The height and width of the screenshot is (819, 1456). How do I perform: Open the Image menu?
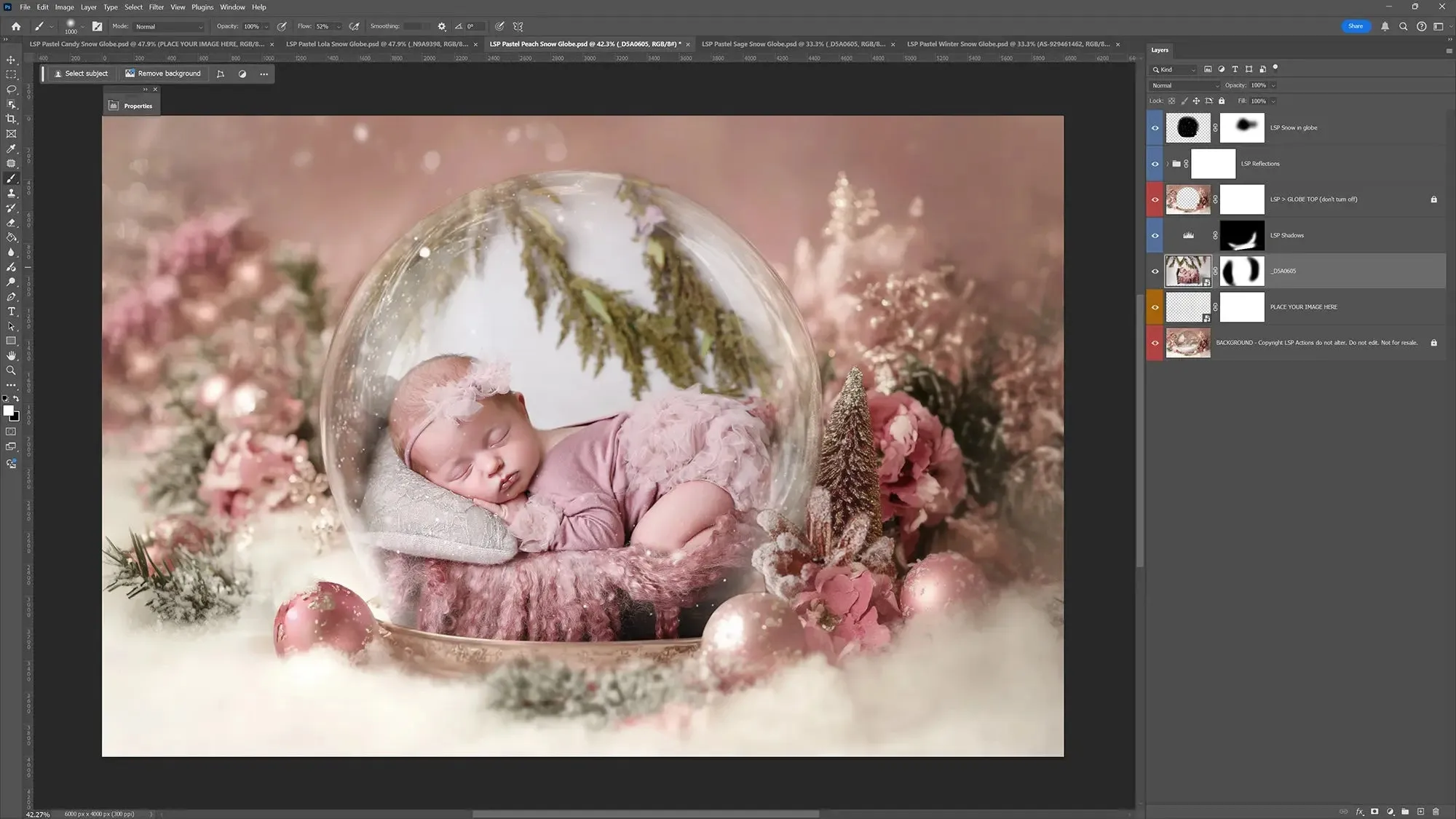point(65,7)
